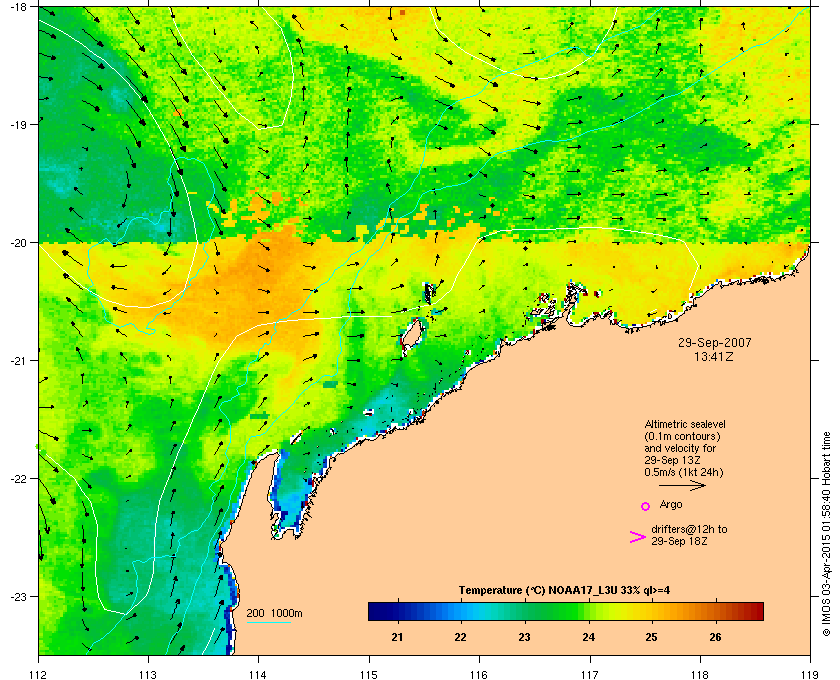Click the white-outlined island near 115.4E, 20.8S
Viewport: 840px width, 680px height.
click(412, 337)
